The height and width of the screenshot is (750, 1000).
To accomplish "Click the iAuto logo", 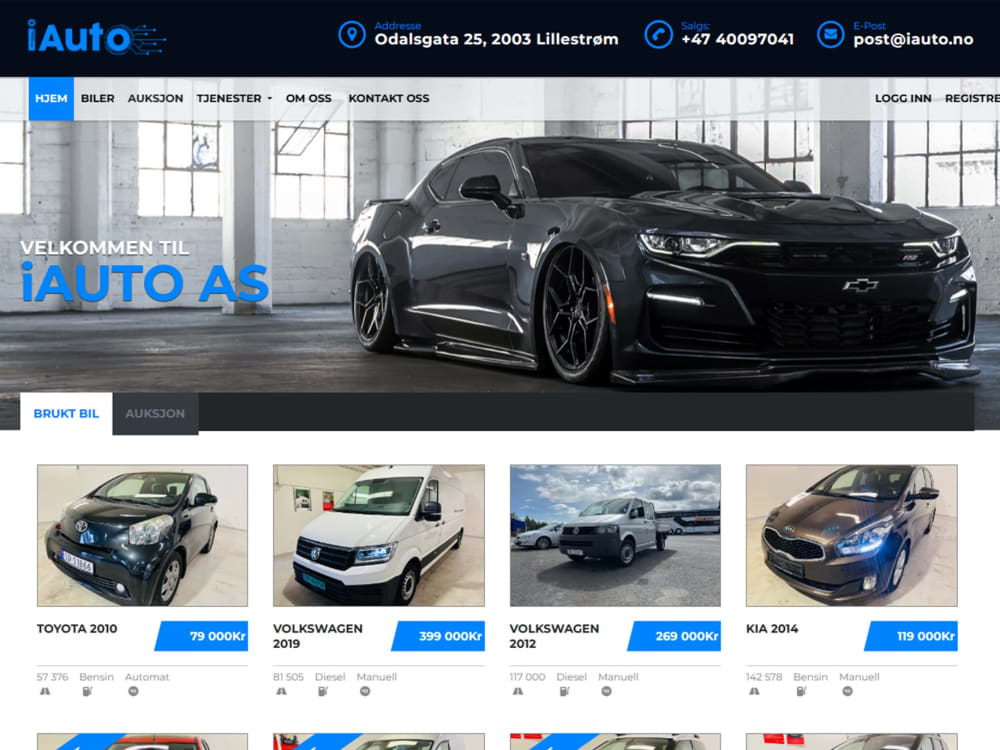I will click(96, 37).
